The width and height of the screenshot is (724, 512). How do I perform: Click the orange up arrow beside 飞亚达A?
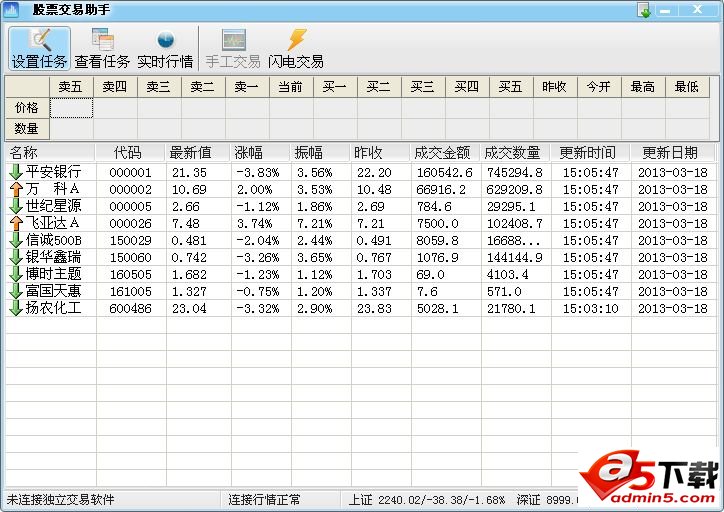[x=15, y=223]
